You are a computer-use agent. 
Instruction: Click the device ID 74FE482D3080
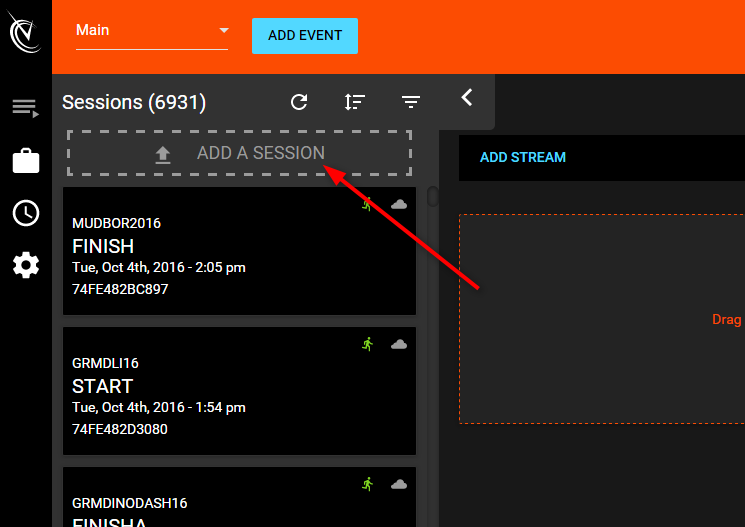click(x=120, y=429)
